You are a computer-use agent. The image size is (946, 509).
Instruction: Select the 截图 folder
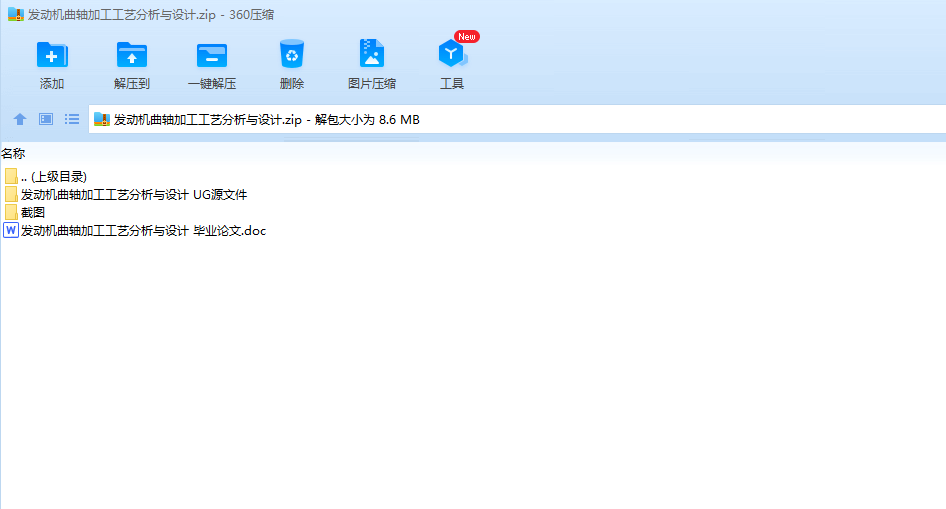[24, 212]
